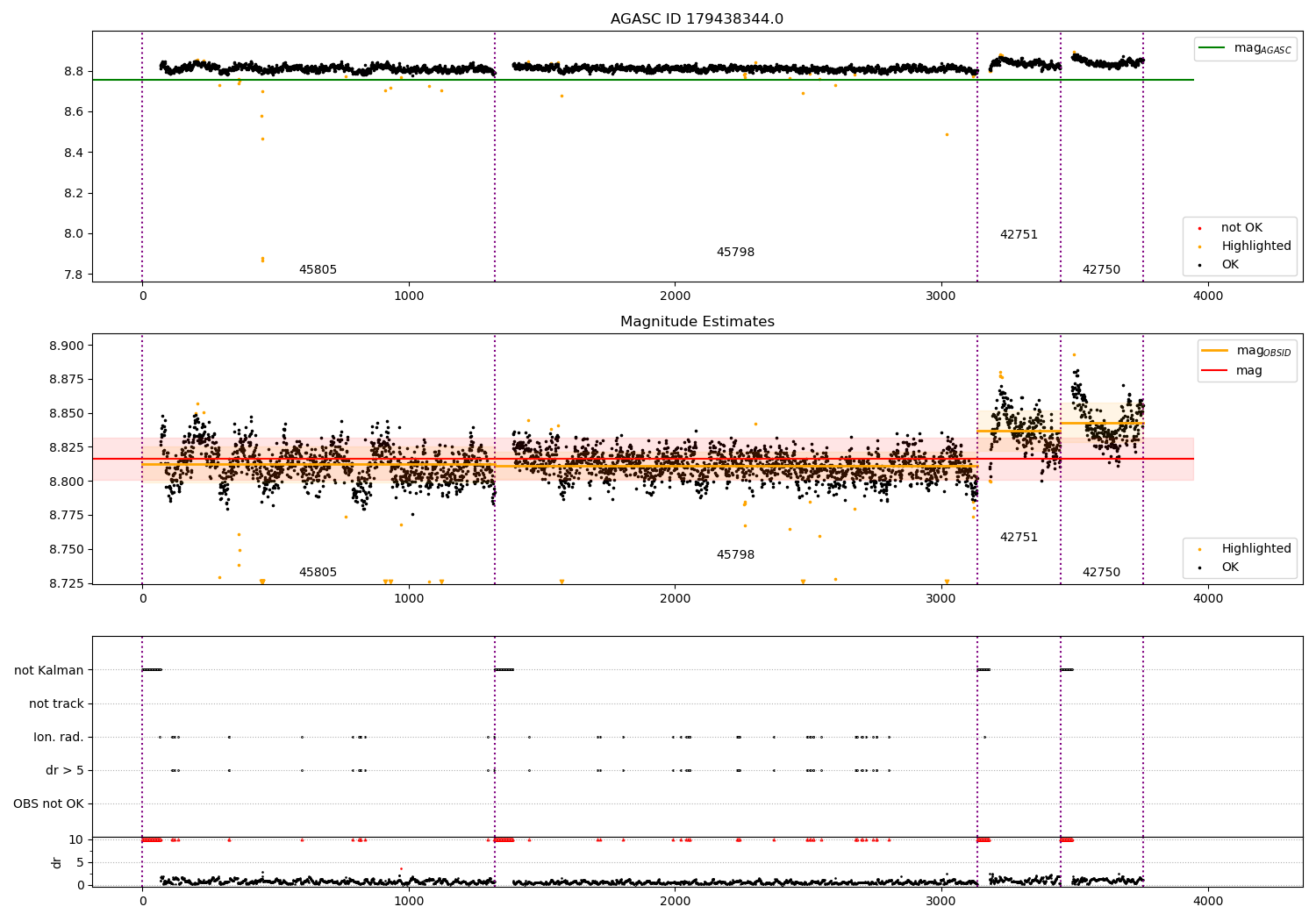Click x-tick 2000 under the top plot
The width and height of the screenshot is (1316, 921).
676,296
